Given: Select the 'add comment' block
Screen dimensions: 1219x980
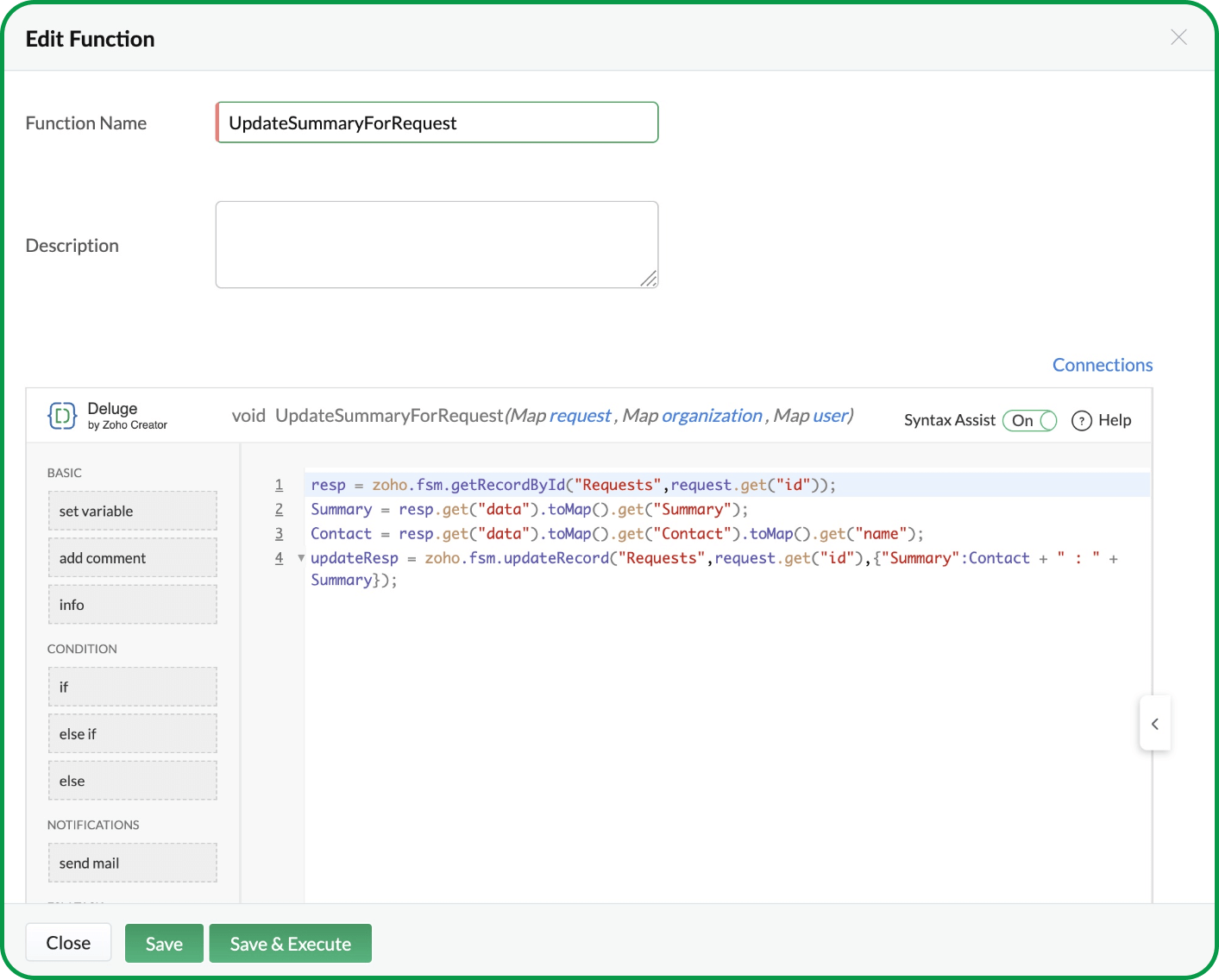Looking at the screenshot, I should 132,558.
